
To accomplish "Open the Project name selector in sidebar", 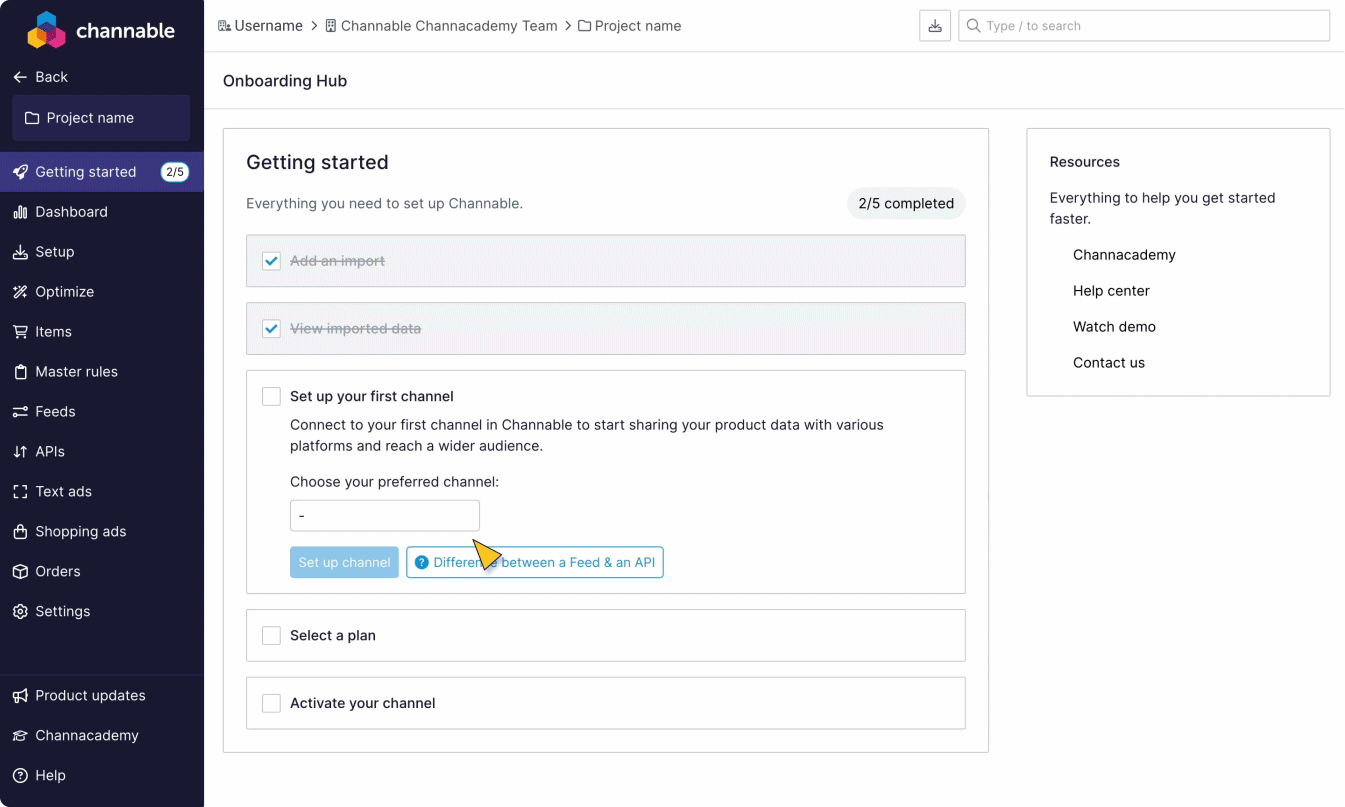I will (x=101, y=118).
